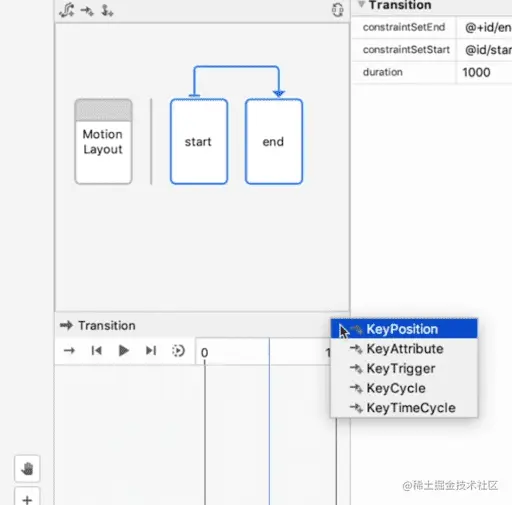Image resolution: width=512 pixels, height=505 pixels.
Task: Click the timeline position 0 marker
Action: [x=204, y=353]
